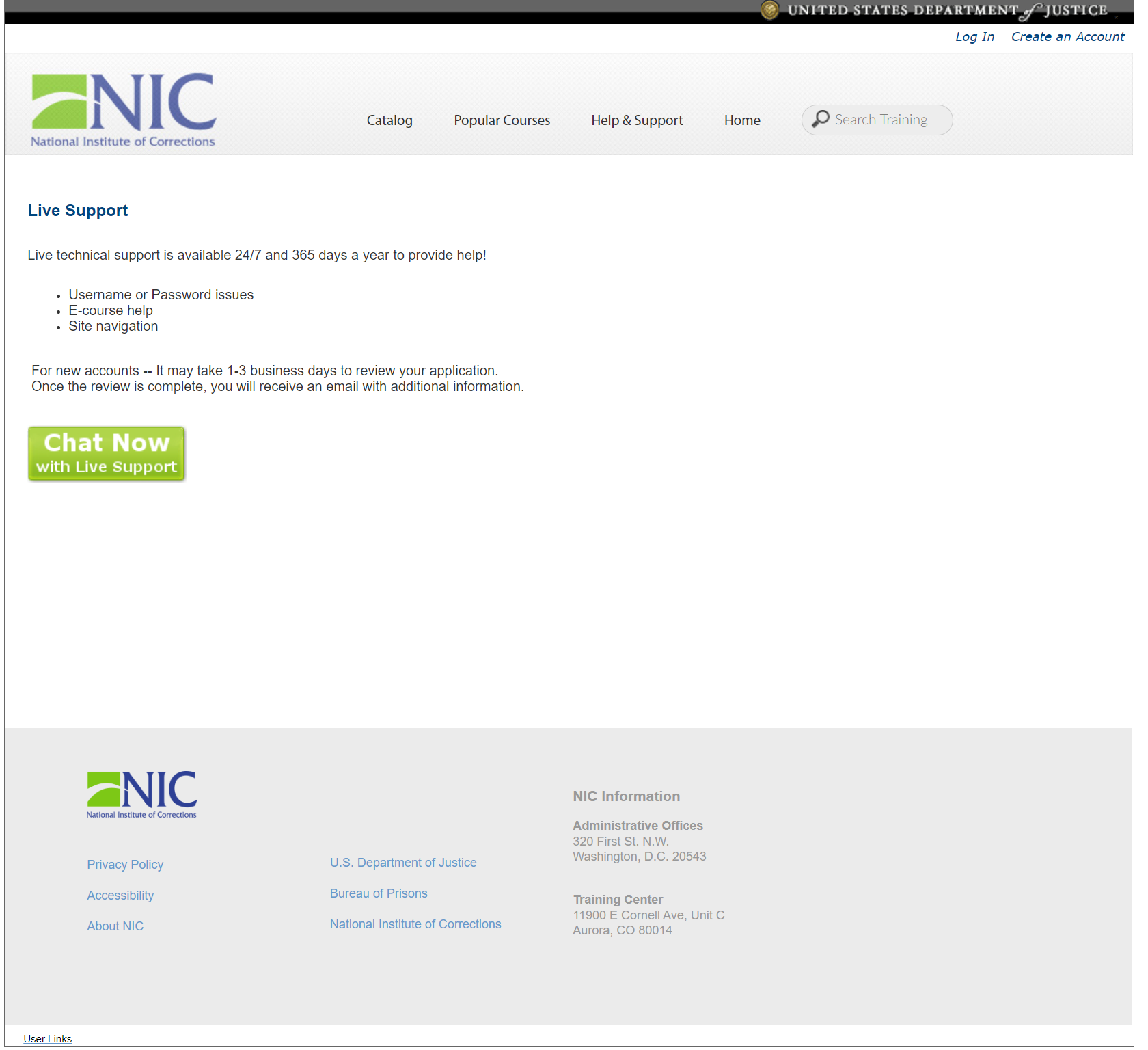1148x1050 pixels.
Task: Expand the User Links section
Action: [47, 1038]
